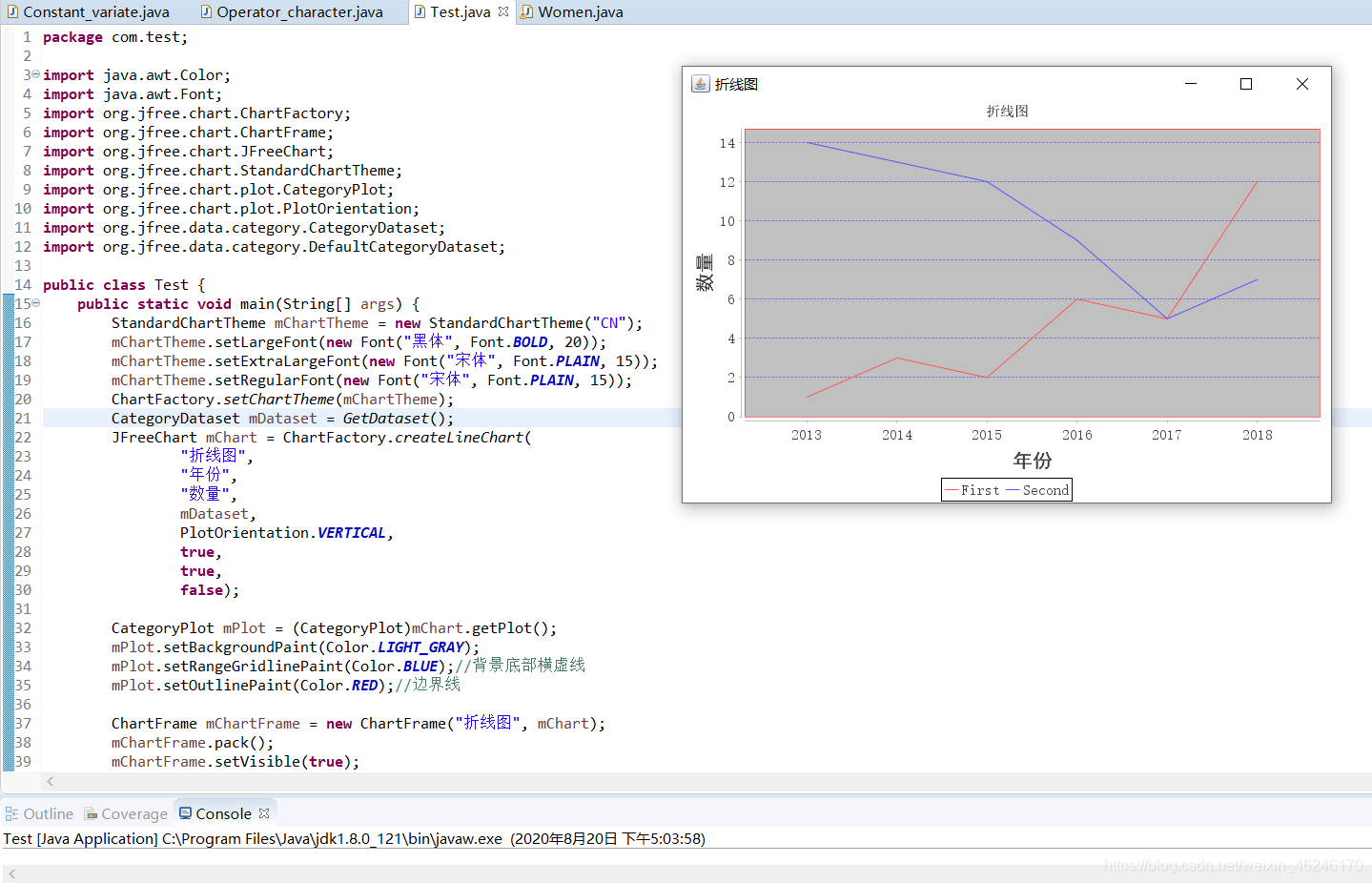Click the 2018 category label on chart axis
The image size is (1372, 883).
1258,435
